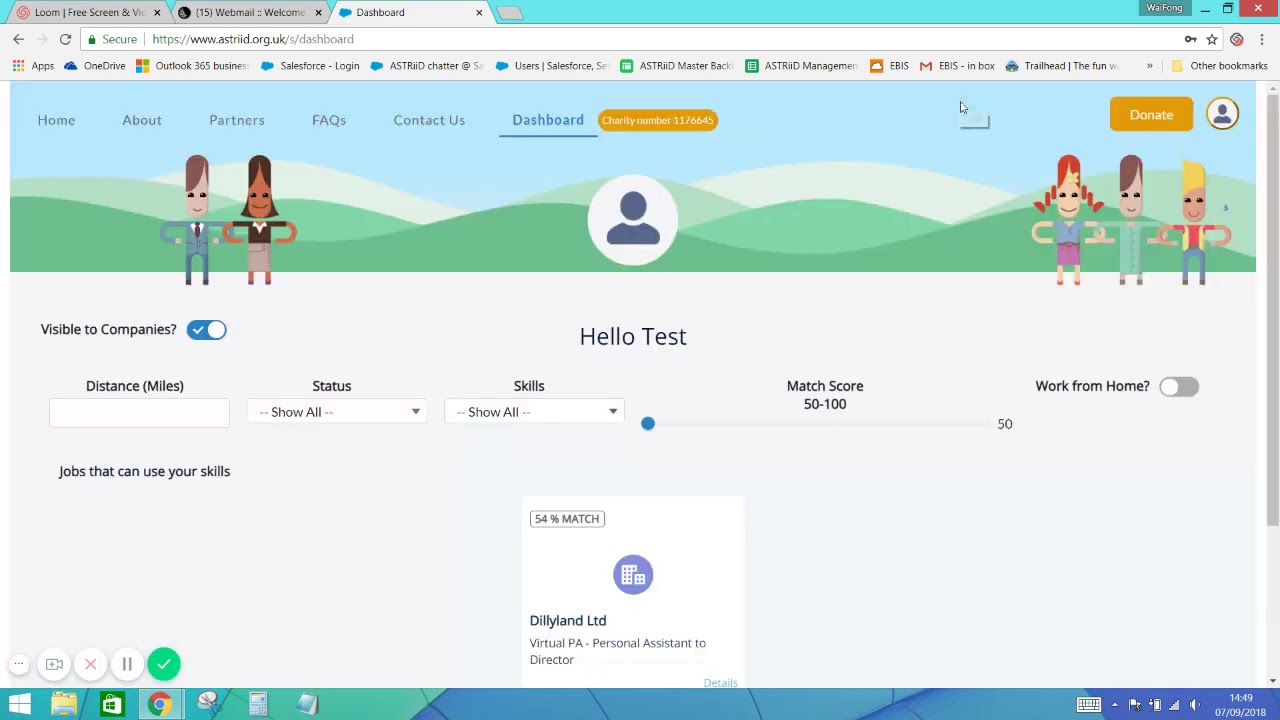Switch to the Webmail browser tab
1280x720 pixels.
coord(250,12)
